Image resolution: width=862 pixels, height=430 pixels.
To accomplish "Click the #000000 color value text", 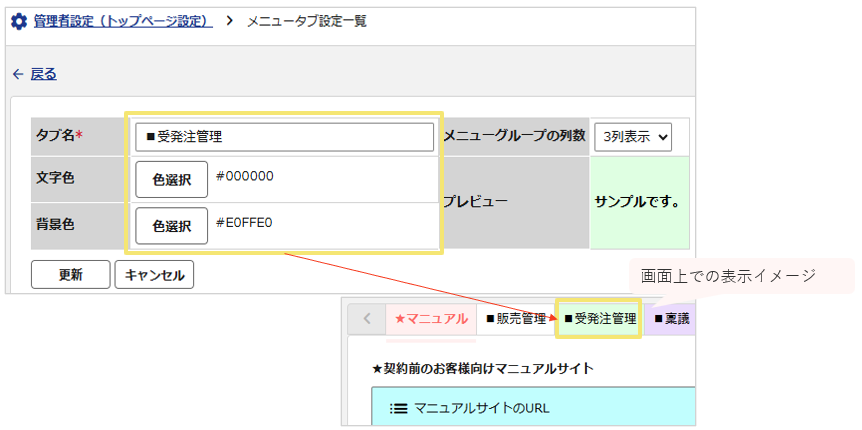I will click(x=245, y=176).
